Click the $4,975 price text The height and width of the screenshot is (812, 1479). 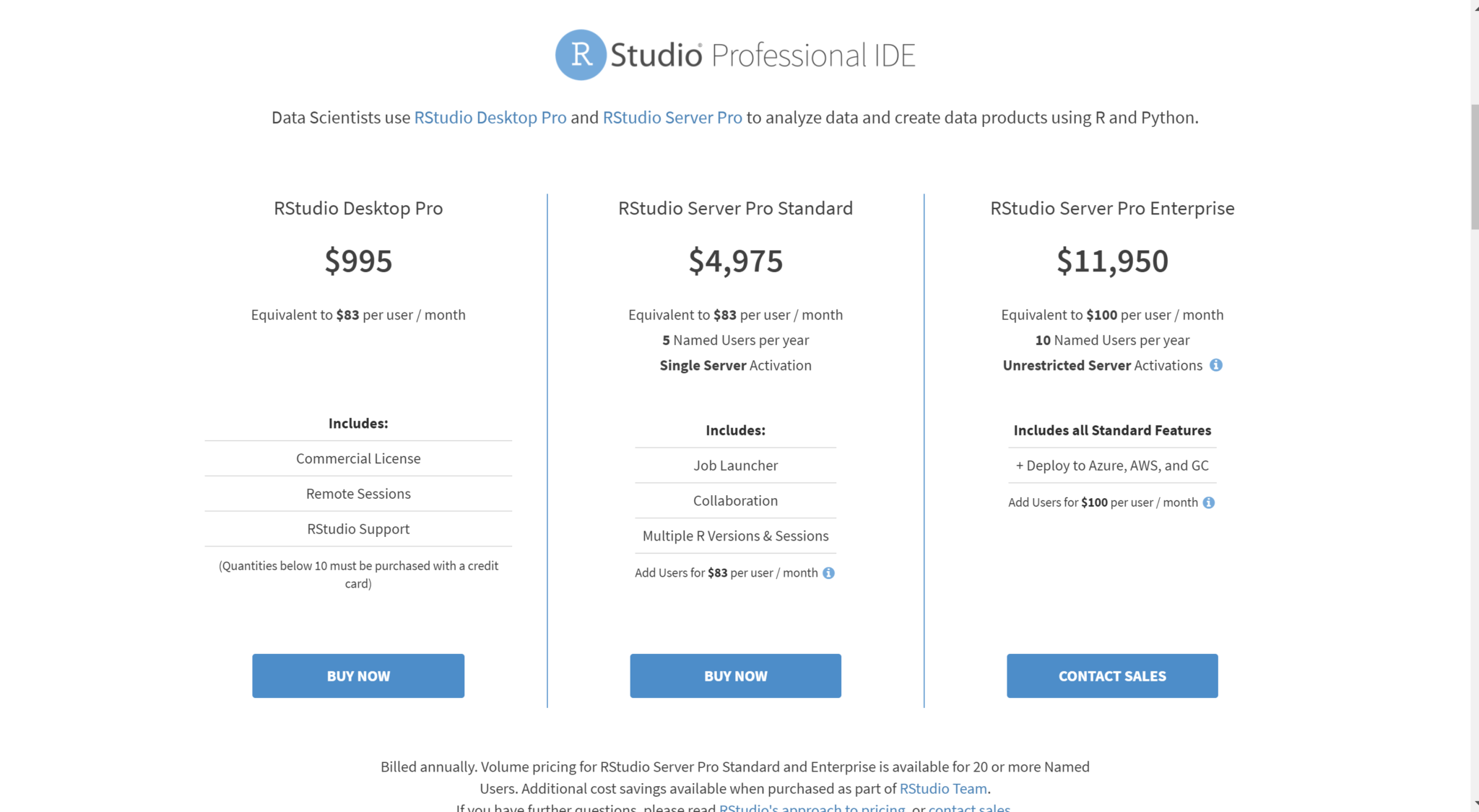pos(735,261)
